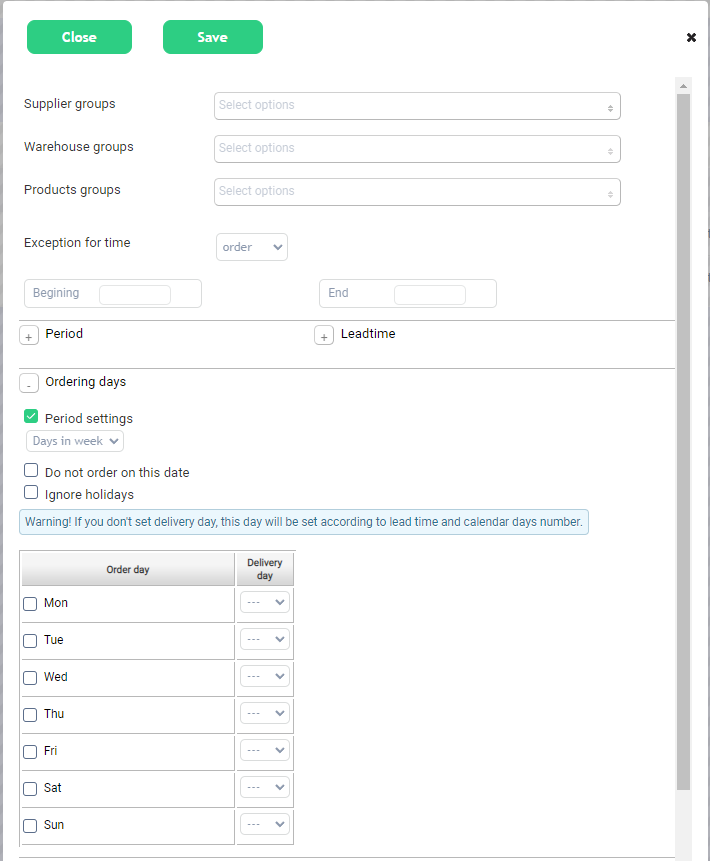This screenshot has width=710, height=861.
Task: Open the Exception for time dropdown
Action: [252, 247]
